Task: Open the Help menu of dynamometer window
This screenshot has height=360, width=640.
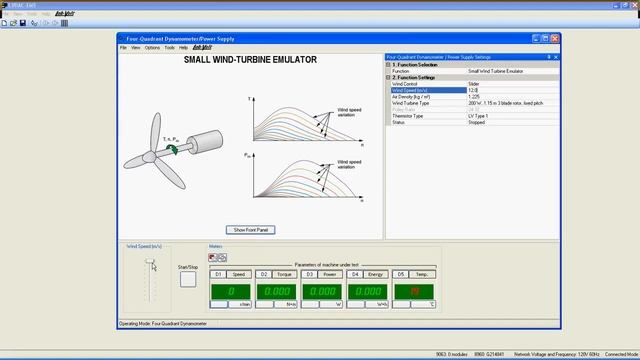Action: (x=183, y=48)
